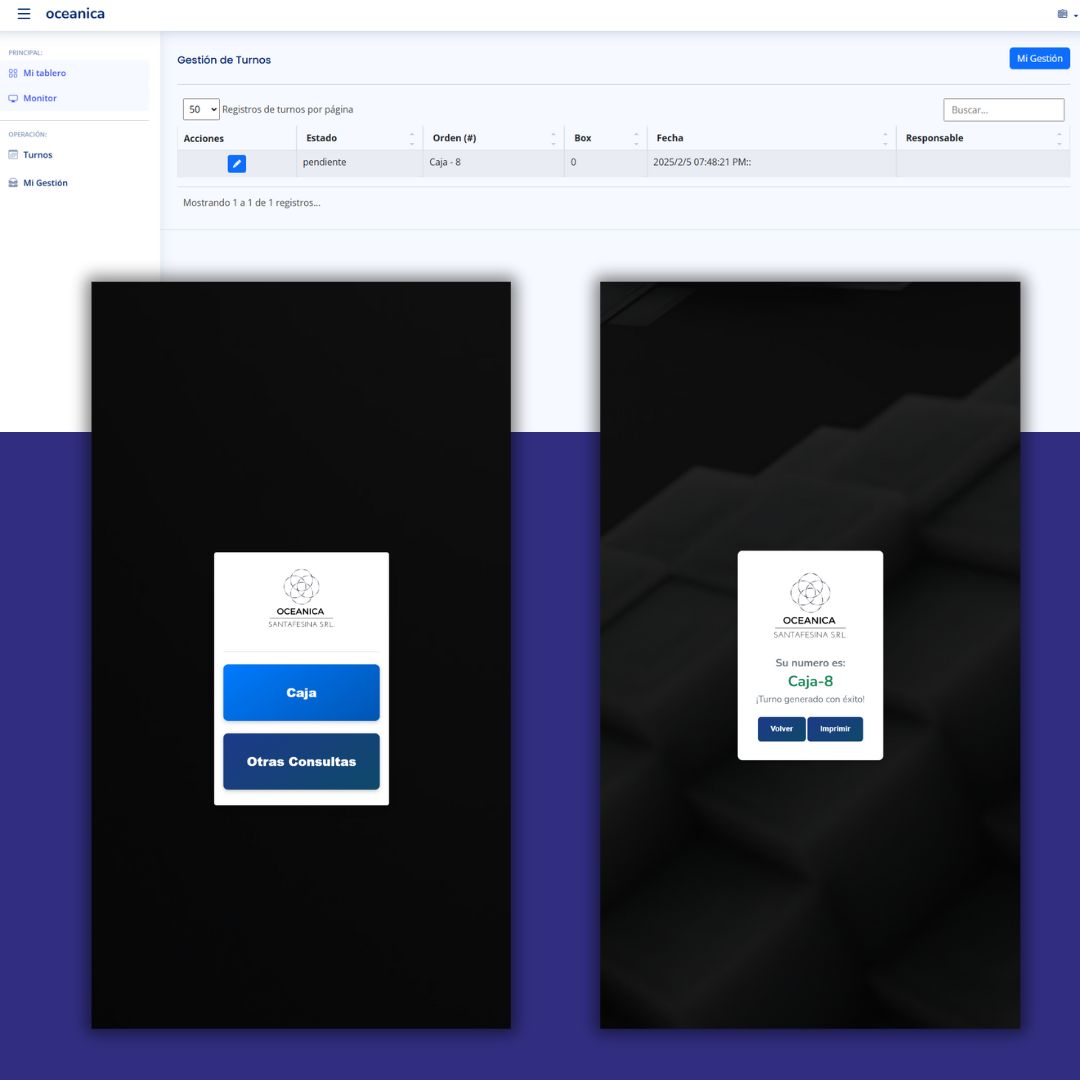Click the Monitor screen icon
Screen dimensions: 1080x1080
(13, 98)
